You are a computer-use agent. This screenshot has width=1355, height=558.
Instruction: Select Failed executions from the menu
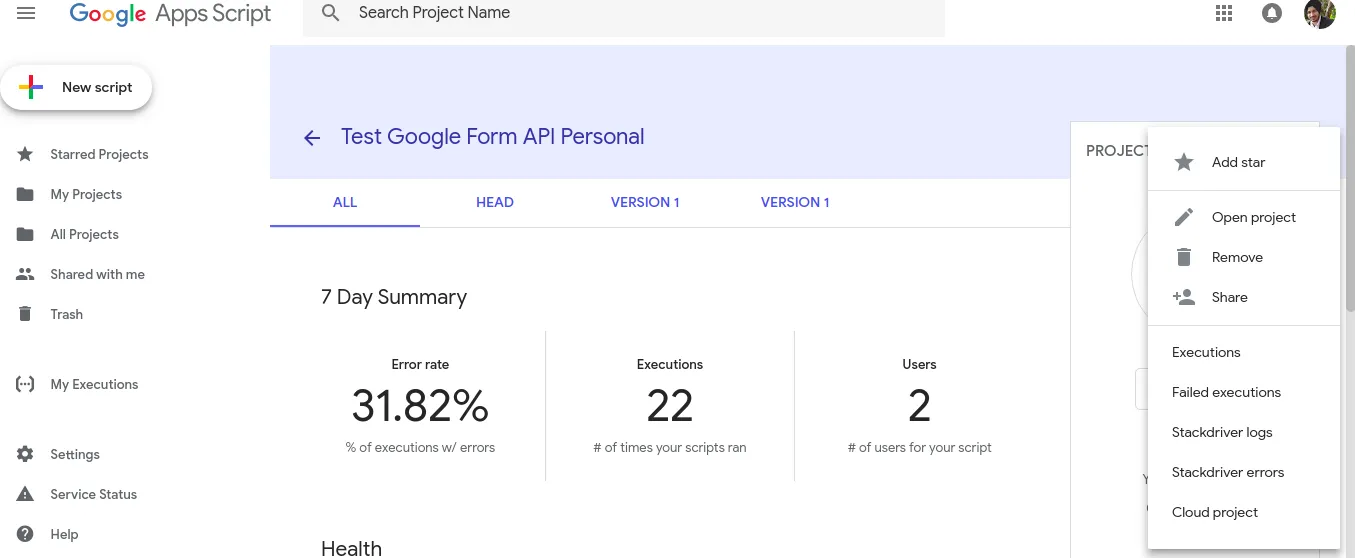(1226, 392)
